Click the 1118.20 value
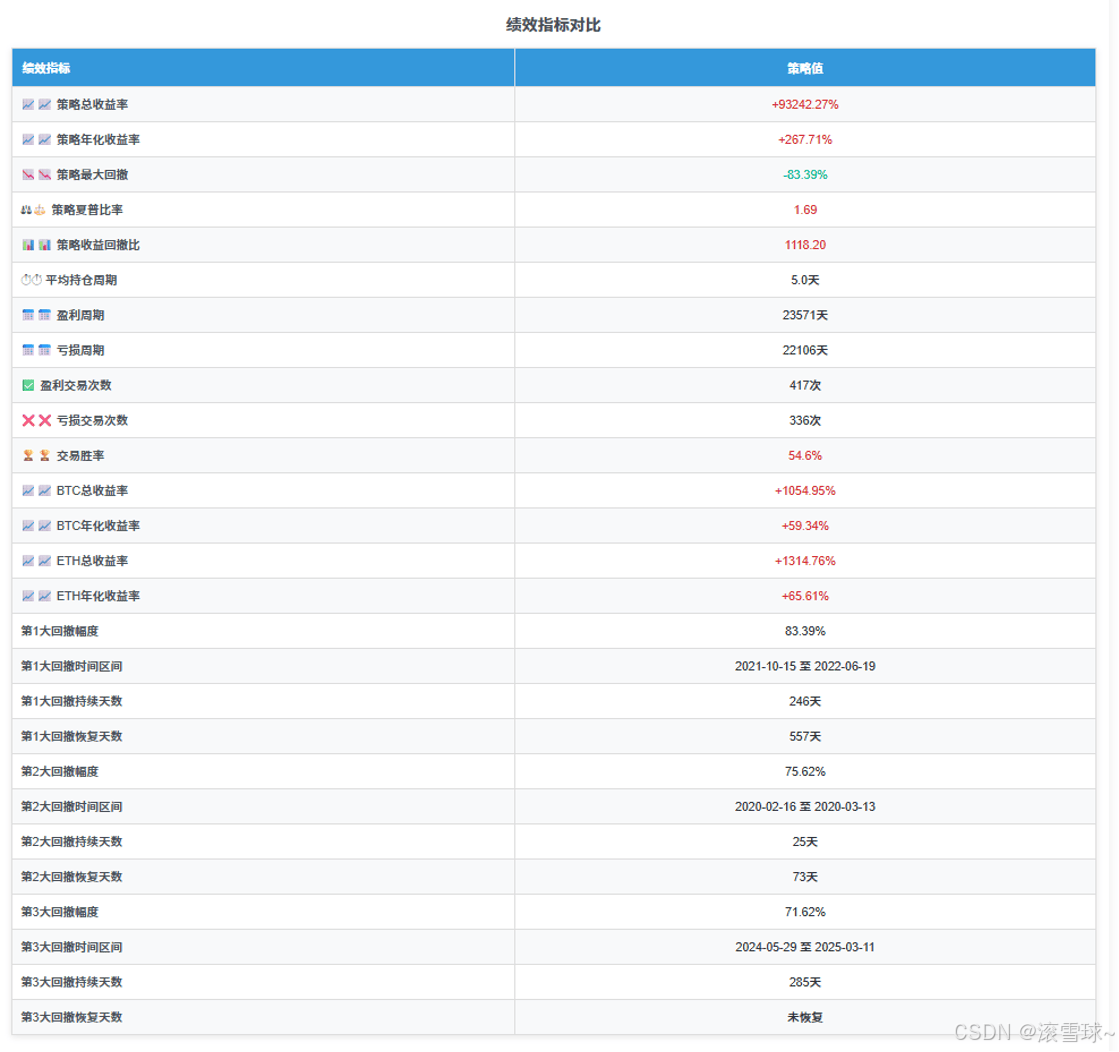 coord(805,245)
